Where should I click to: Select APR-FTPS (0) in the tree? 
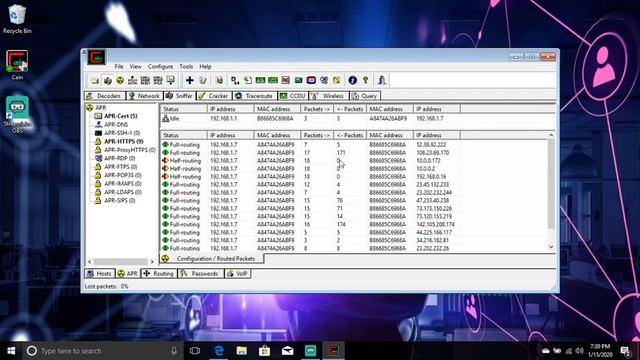[120, 167]
